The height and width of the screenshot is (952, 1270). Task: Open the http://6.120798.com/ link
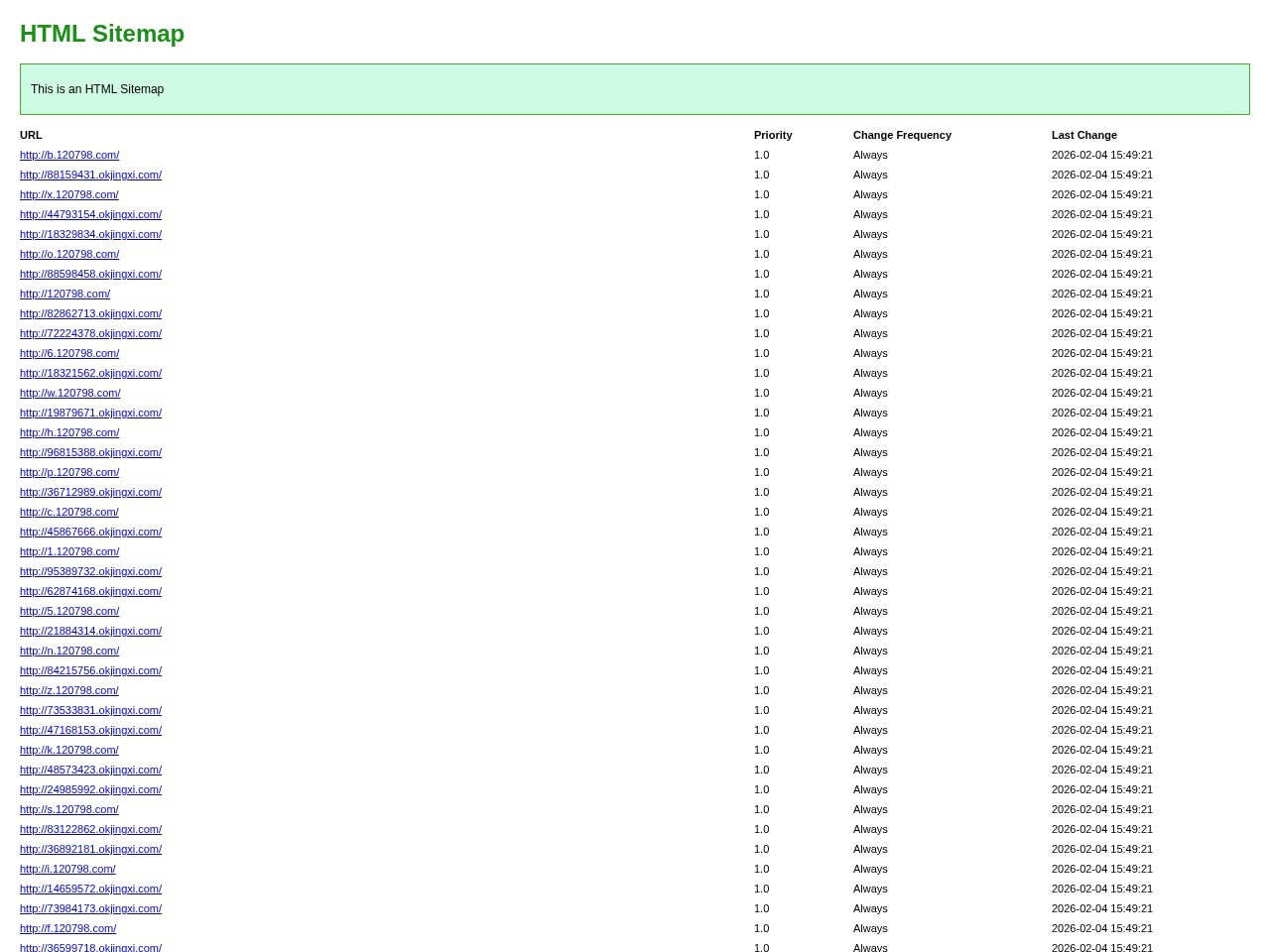pos(69,353)
